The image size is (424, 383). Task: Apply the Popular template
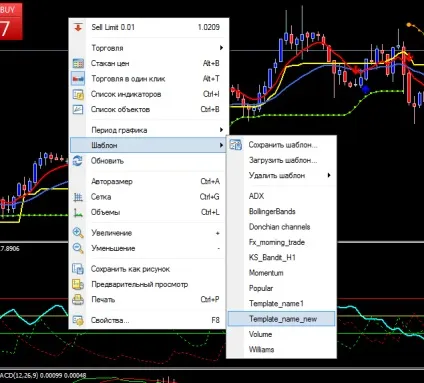click(x=281, y=288)
